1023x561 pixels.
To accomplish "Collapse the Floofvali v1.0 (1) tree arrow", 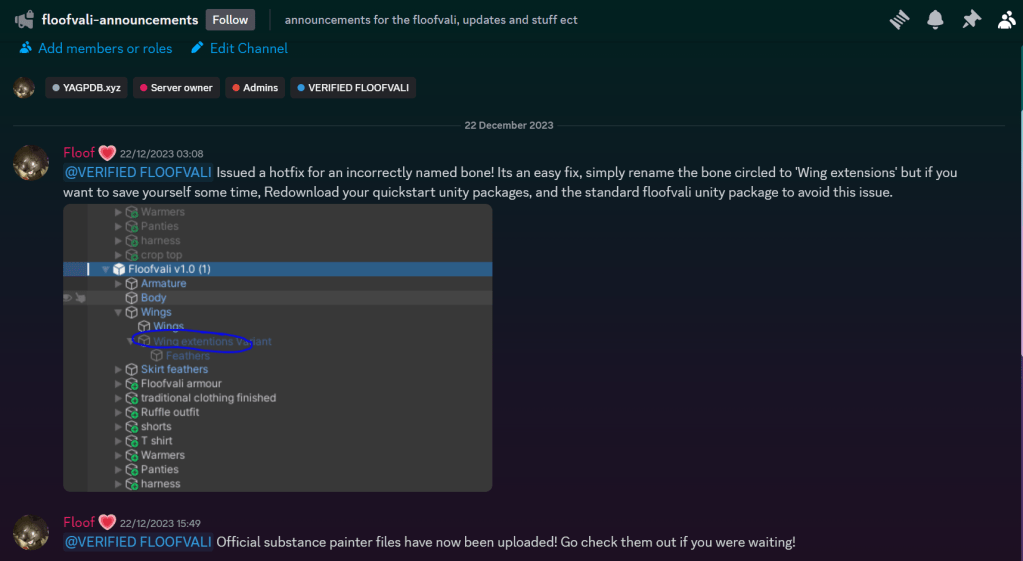I will pyautogui.click(x=105, y=269).
